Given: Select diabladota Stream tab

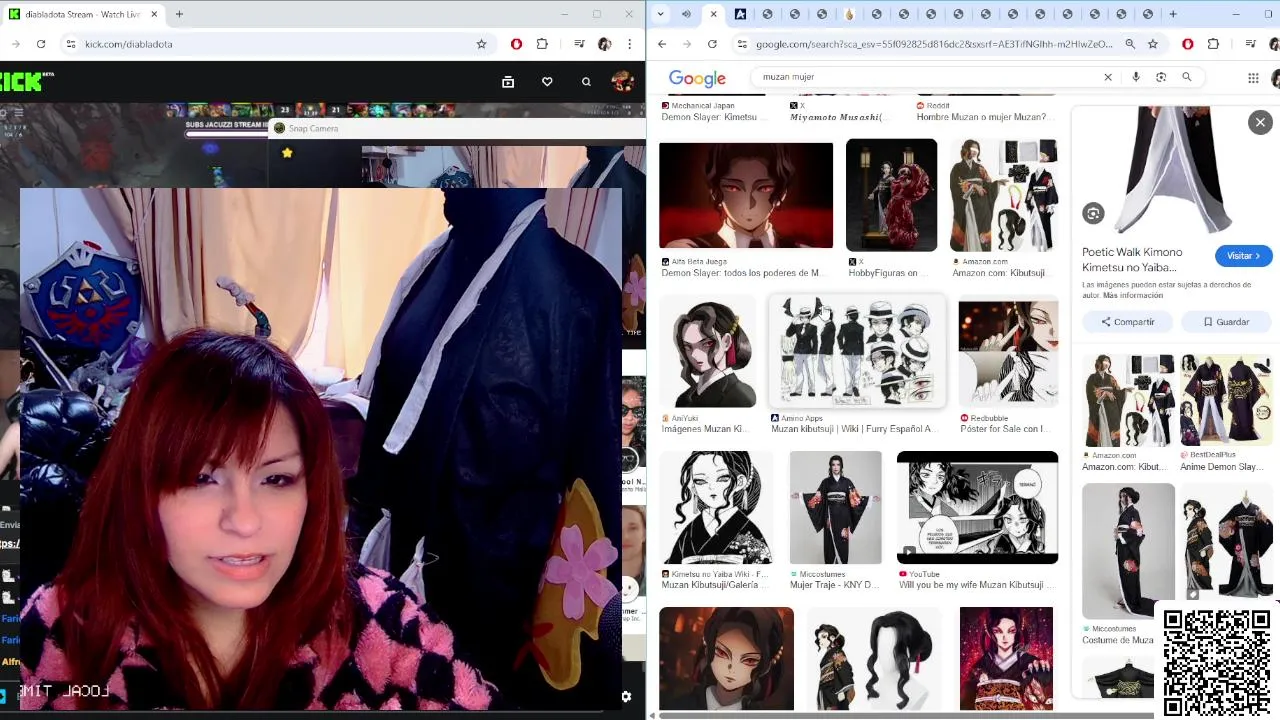Looking at the screenshot, I should 82,14.
